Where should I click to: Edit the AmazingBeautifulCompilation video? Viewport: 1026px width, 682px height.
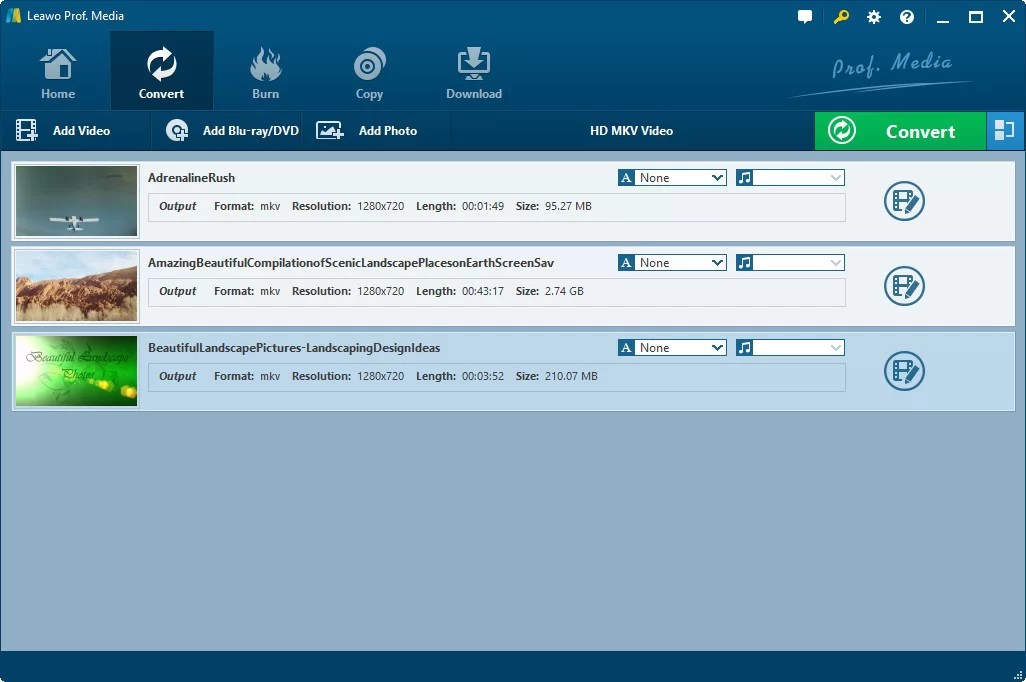click(904, 286)
